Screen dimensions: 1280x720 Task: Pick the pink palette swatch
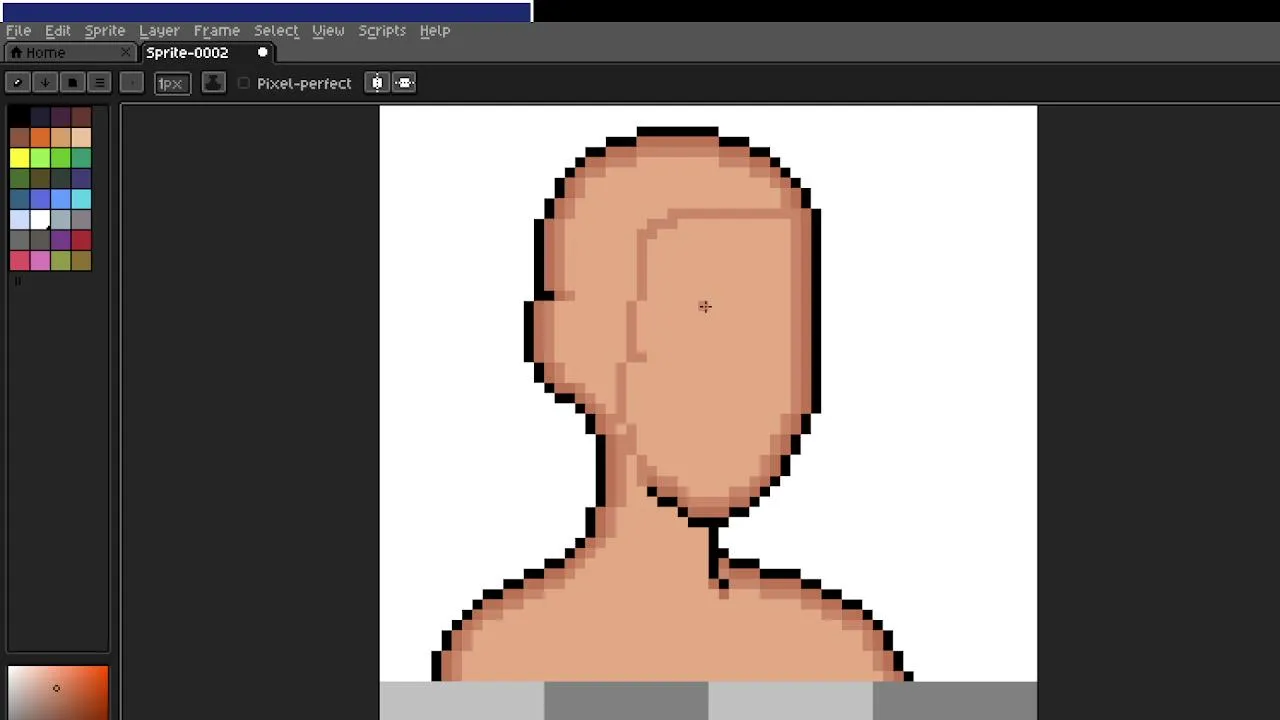pos(40,261)
